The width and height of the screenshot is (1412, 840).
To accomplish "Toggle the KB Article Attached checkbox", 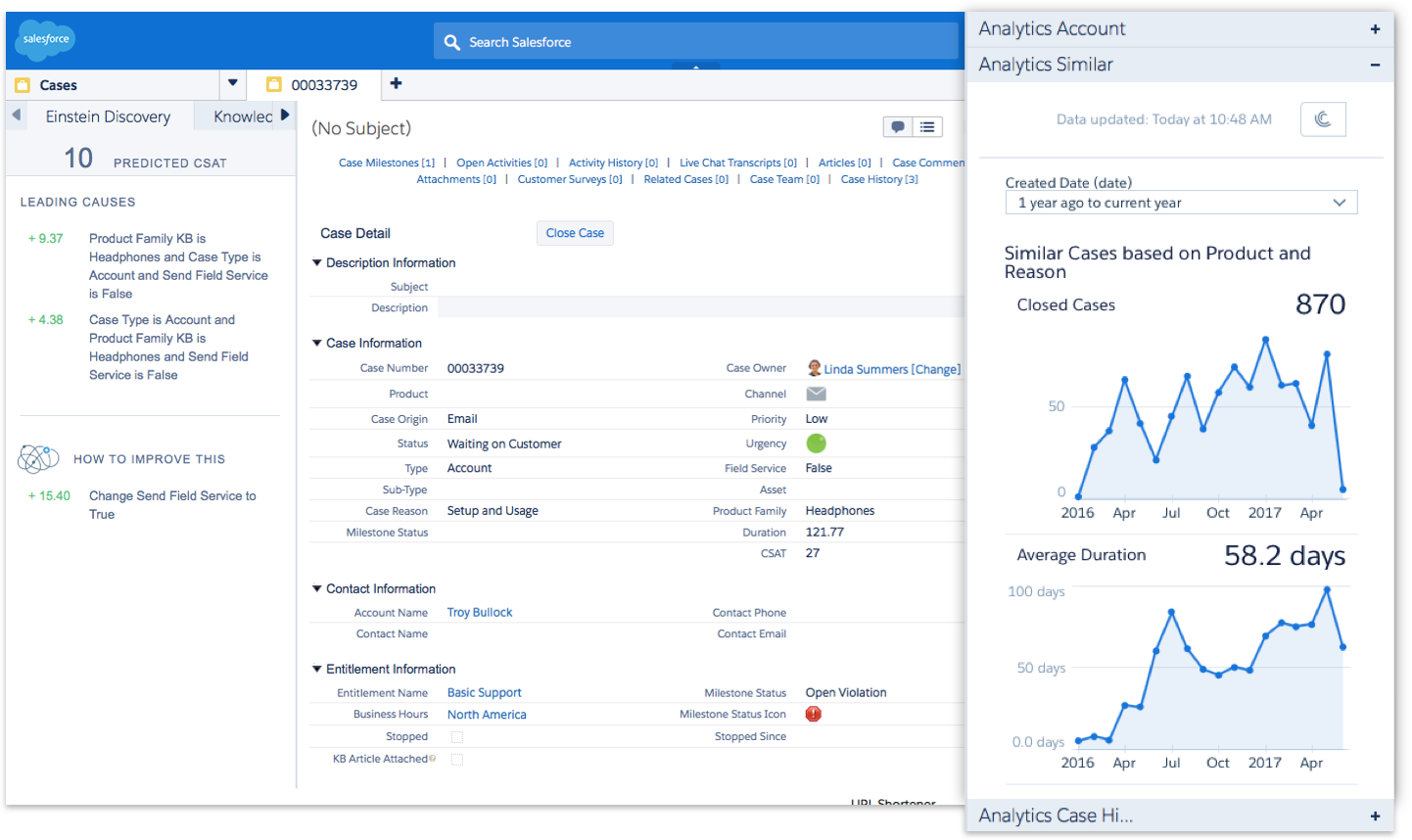I will point(457,759).
